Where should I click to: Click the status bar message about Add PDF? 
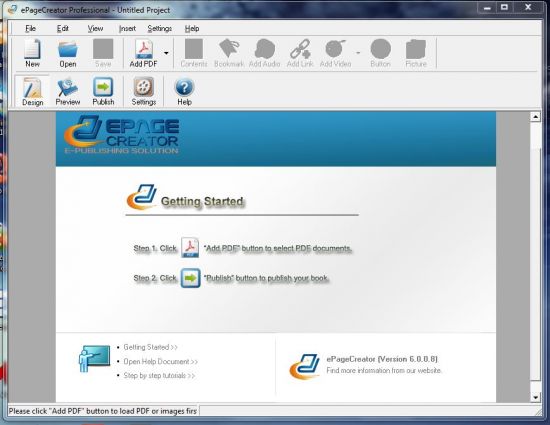point(103,411)
